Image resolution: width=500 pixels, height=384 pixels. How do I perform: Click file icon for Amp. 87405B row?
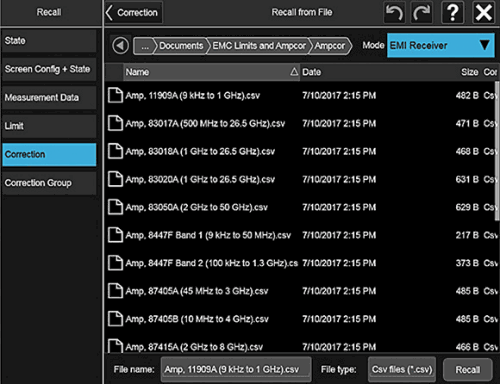coord(115,319)
